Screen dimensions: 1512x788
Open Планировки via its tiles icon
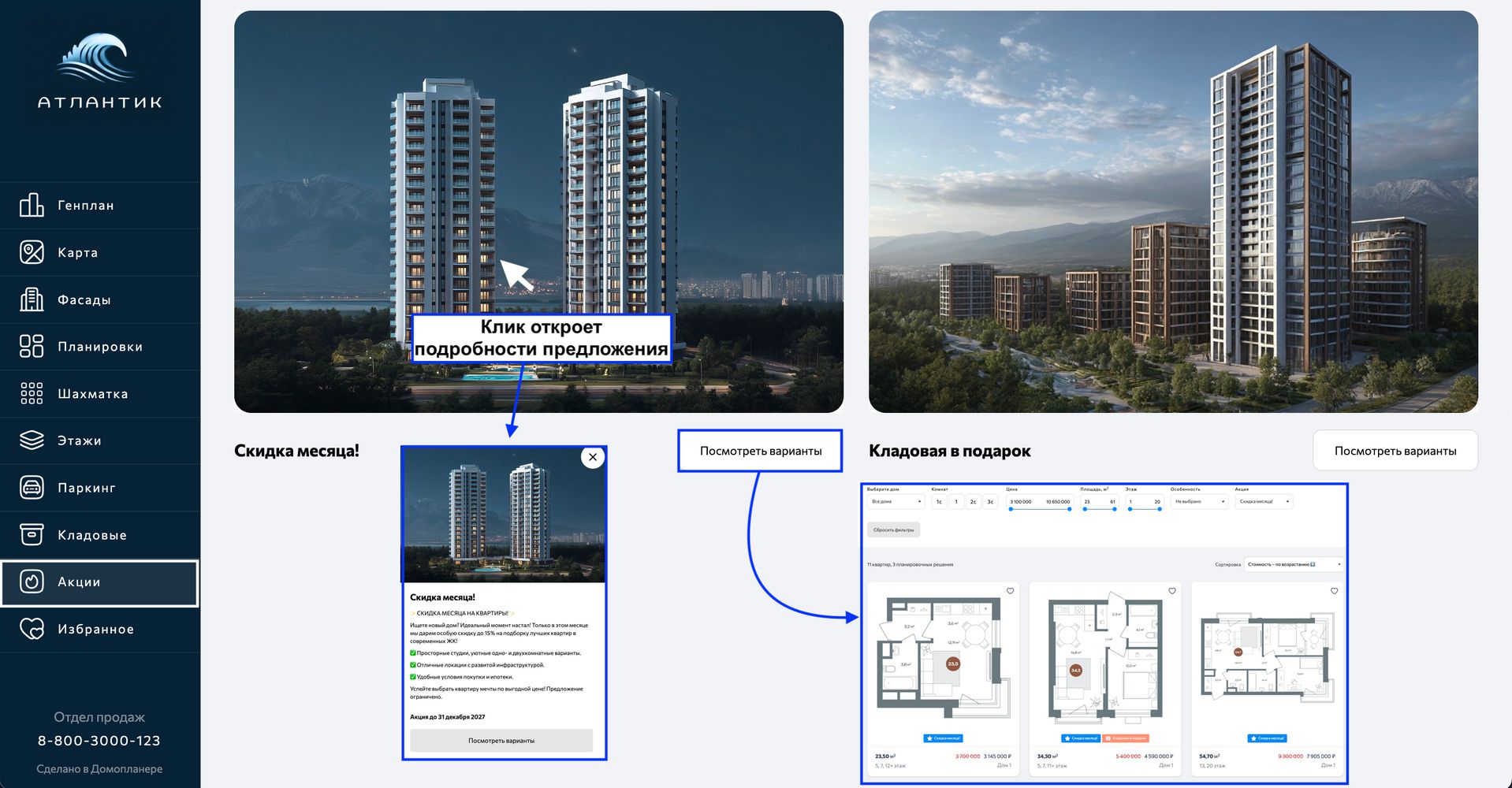tap(32, 346)
